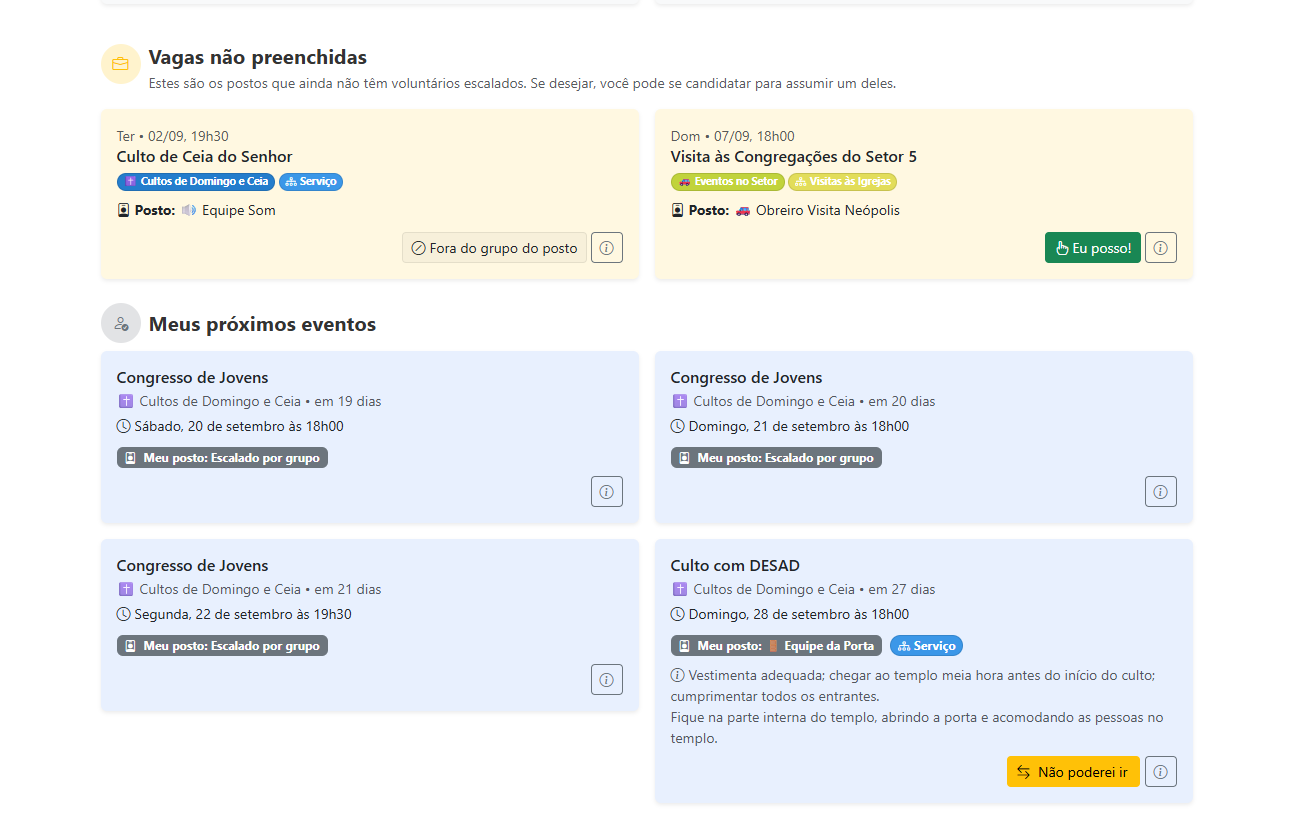
Task: Show info for Congresso de Jovens Saturday event
Action: click(606, 492)
